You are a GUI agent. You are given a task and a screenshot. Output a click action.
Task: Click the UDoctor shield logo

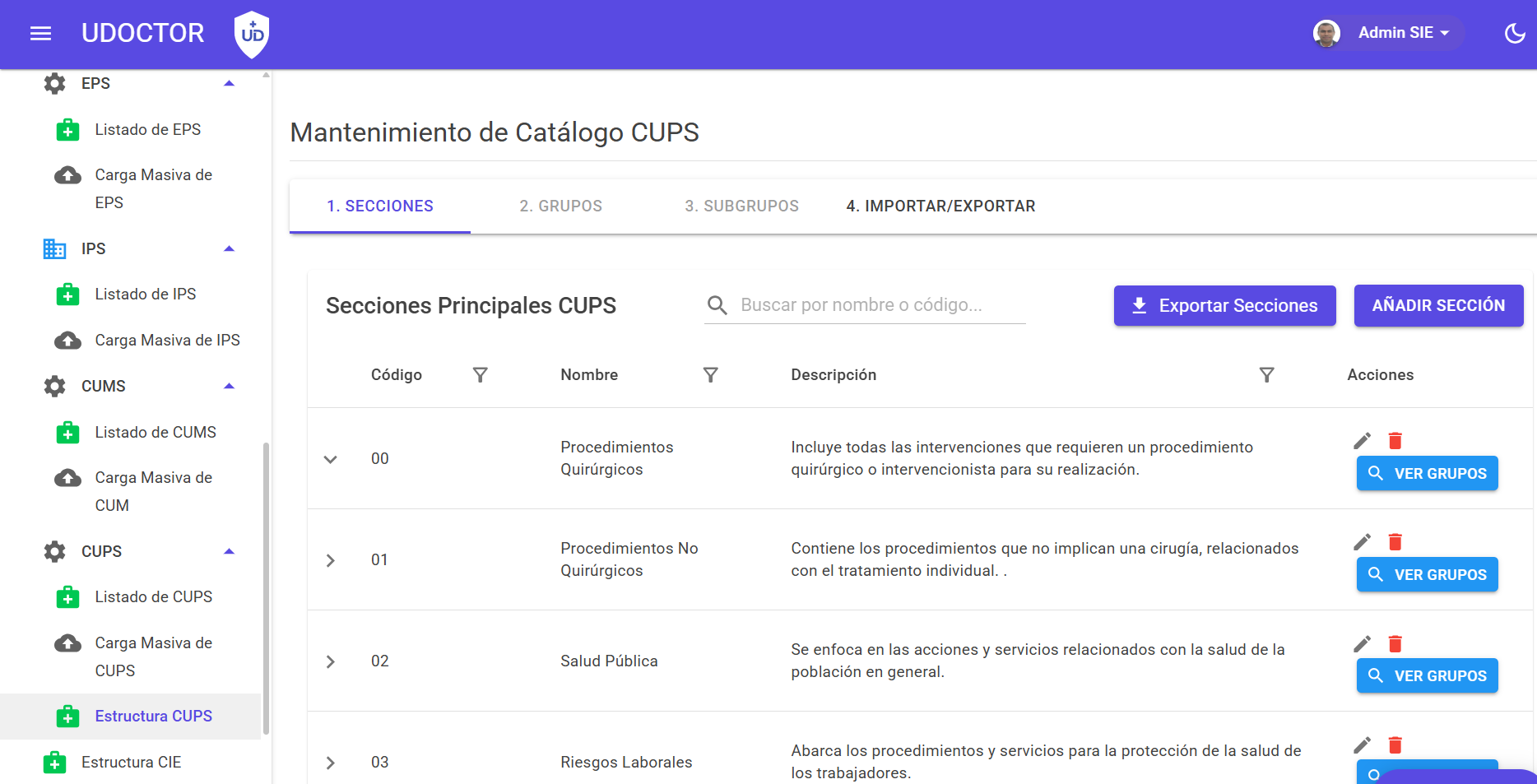(x=252, y=34)
